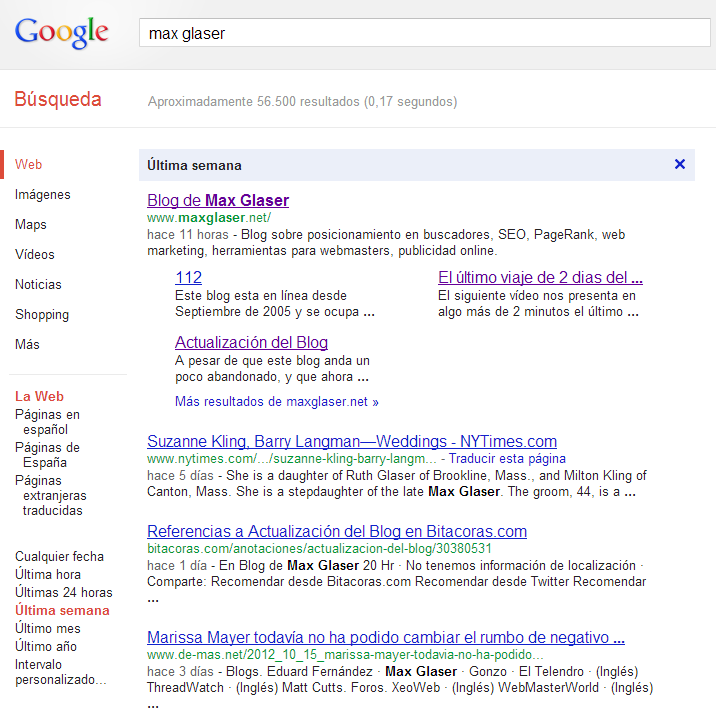Focus the search box containing max glaser
The image size is (716, 714).
(x=424, y=32)
